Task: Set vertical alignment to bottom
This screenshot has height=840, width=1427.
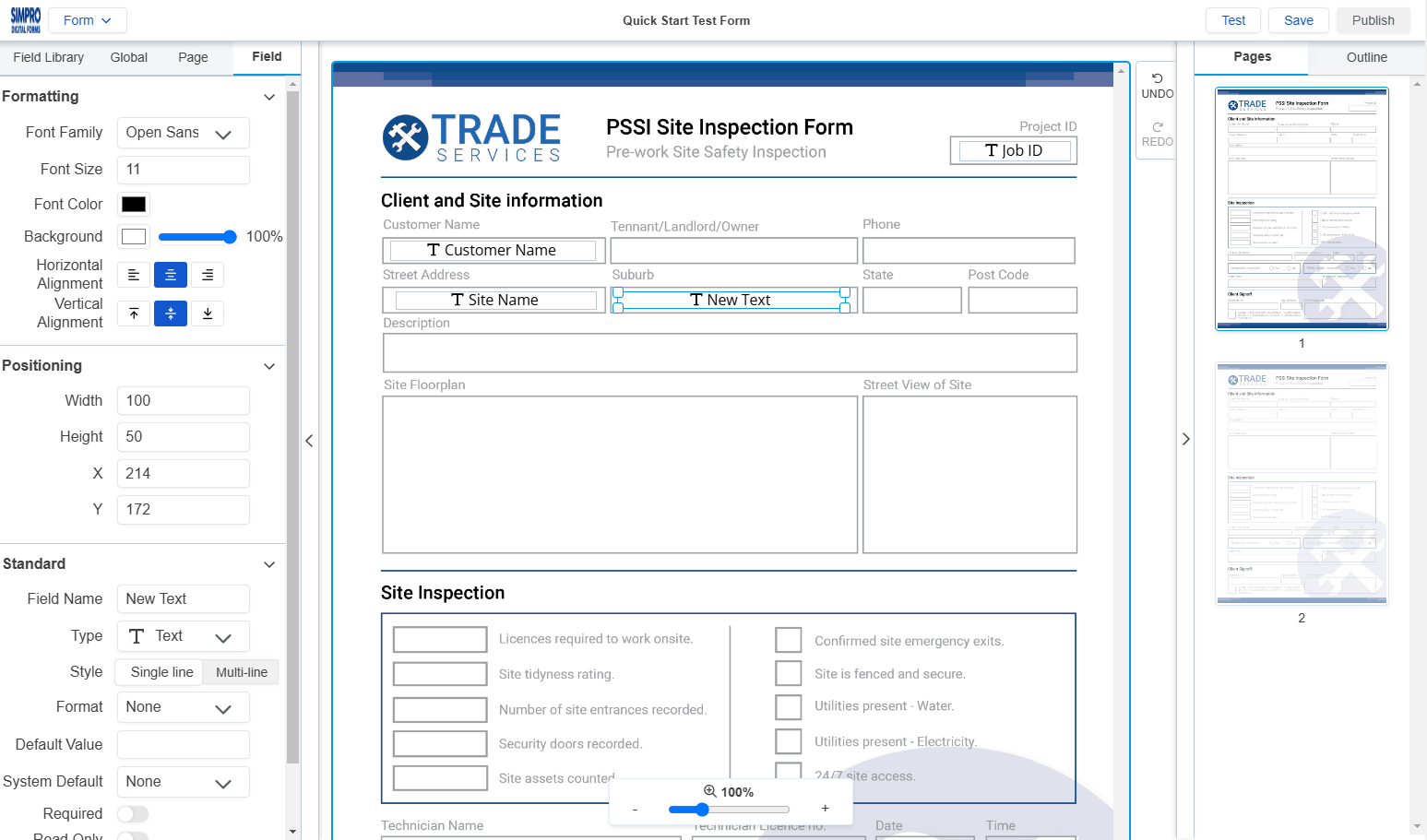Action: (x=208, y=314)
